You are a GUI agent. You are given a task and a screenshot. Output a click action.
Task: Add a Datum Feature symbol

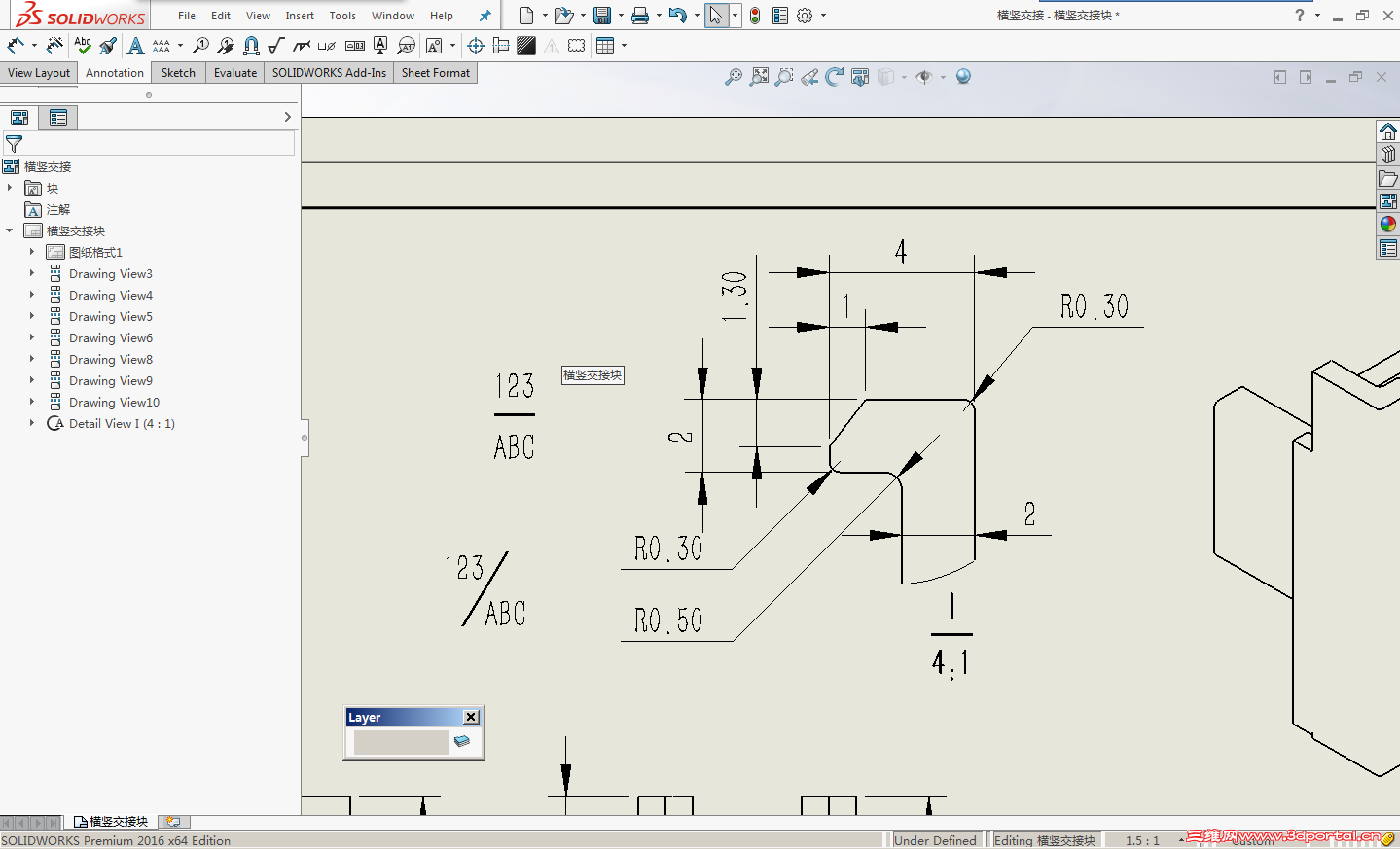click(x=380, y=46)
